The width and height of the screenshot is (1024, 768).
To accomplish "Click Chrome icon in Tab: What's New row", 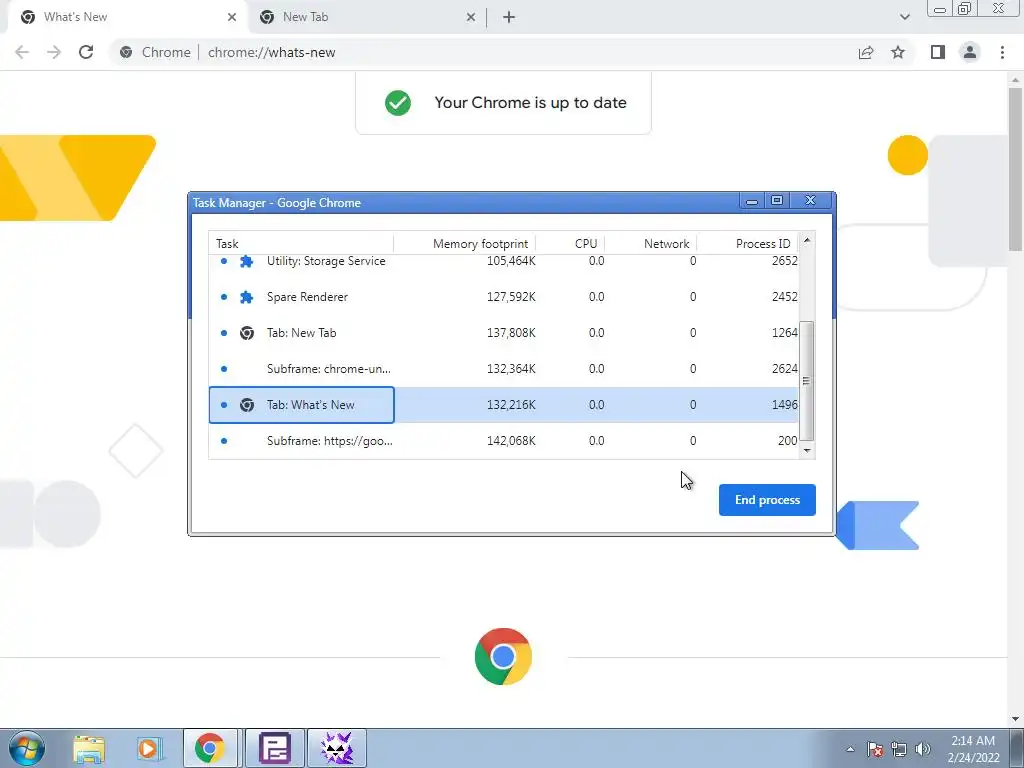I will [246, 405].
